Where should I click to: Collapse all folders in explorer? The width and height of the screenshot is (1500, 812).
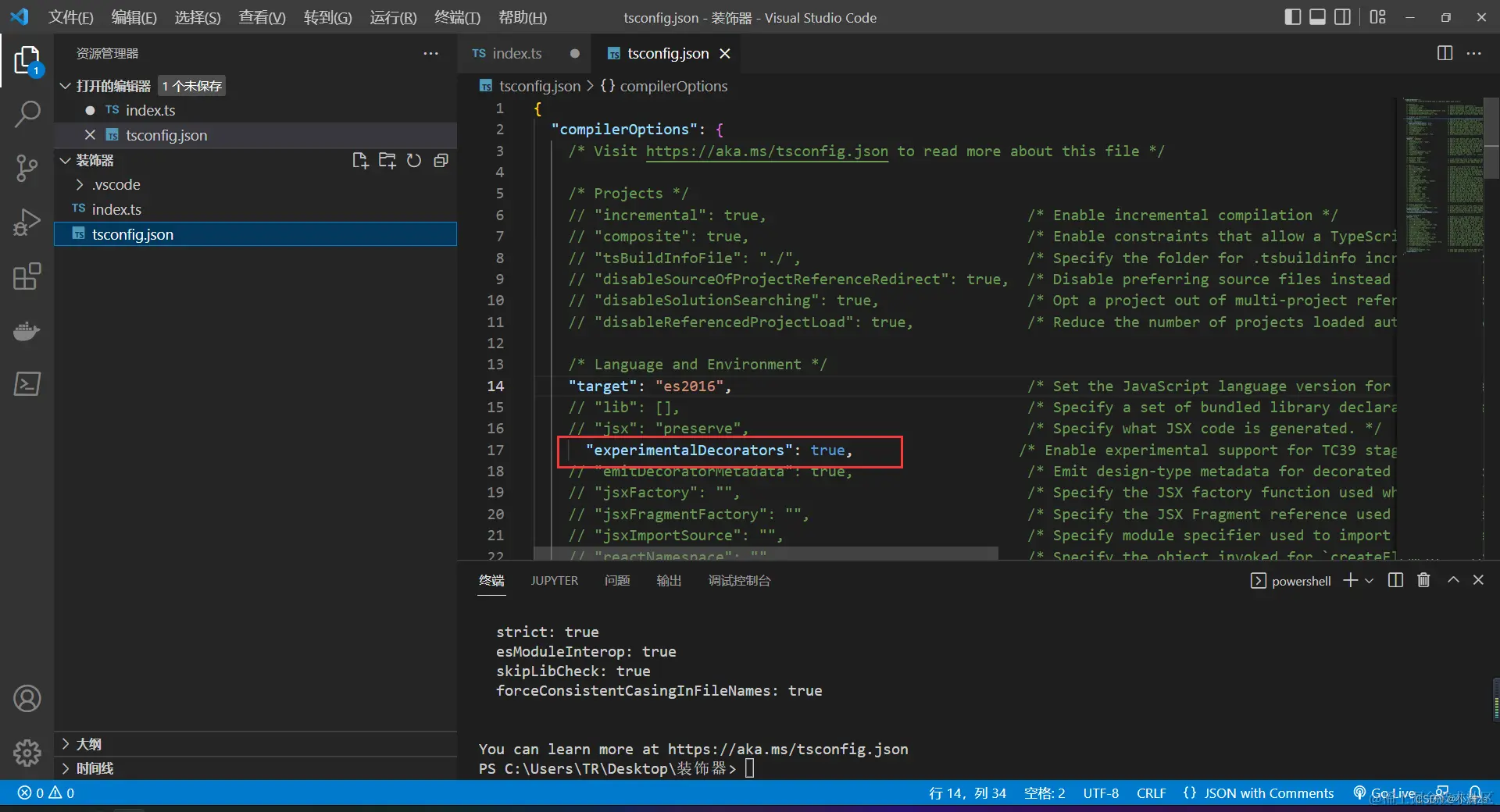[441, 160]
